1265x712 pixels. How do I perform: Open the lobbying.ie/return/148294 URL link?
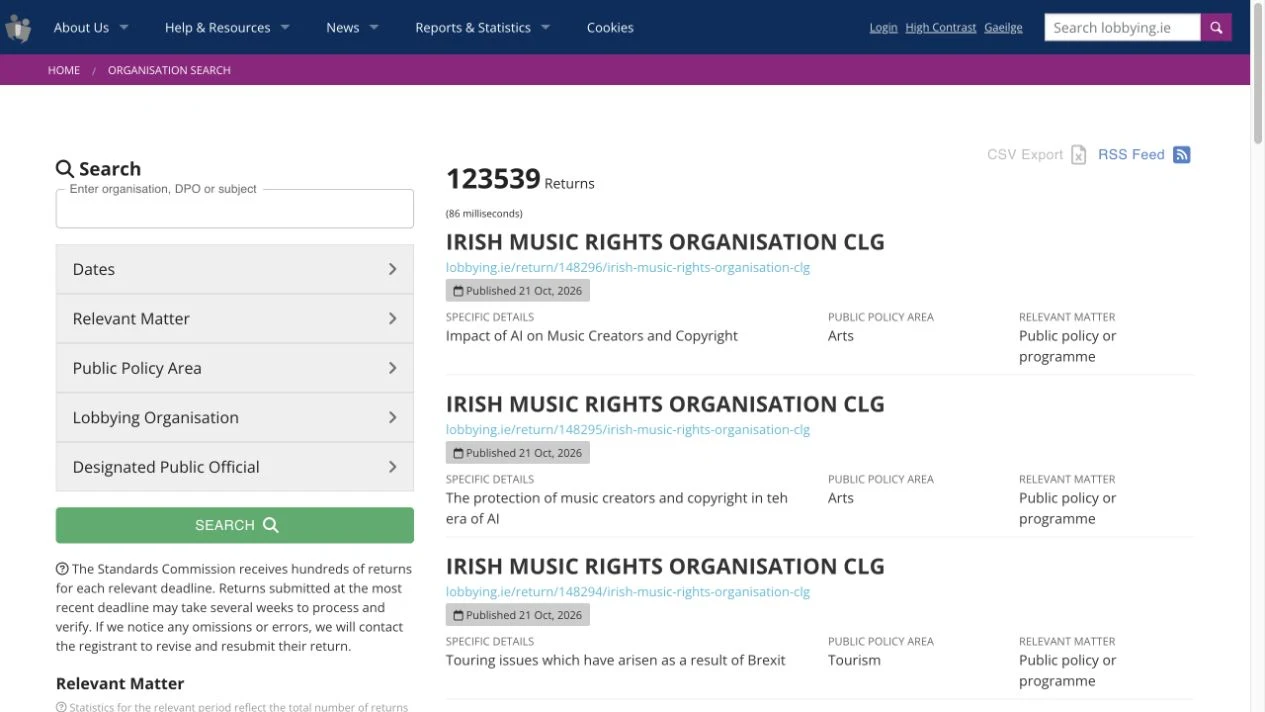tap(628, 592)
